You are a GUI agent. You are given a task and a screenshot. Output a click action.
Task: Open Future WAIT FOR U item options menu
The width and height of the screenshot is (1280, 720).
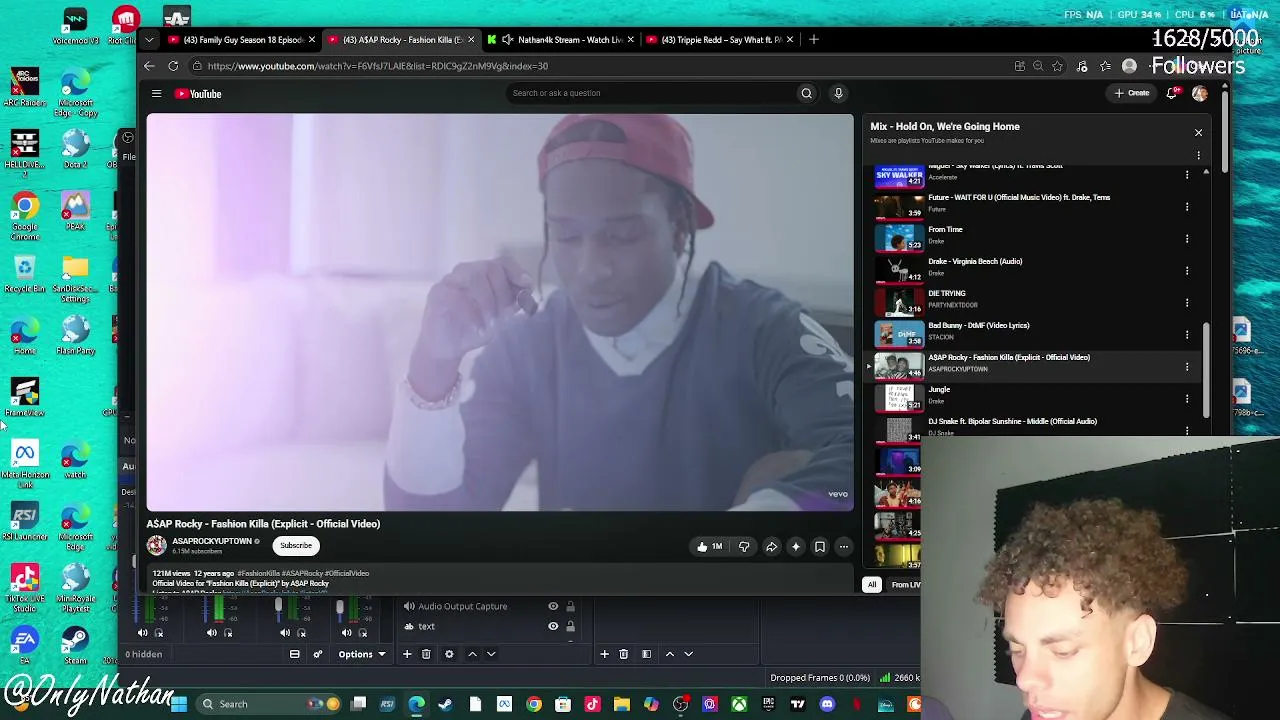[1187, 206]
